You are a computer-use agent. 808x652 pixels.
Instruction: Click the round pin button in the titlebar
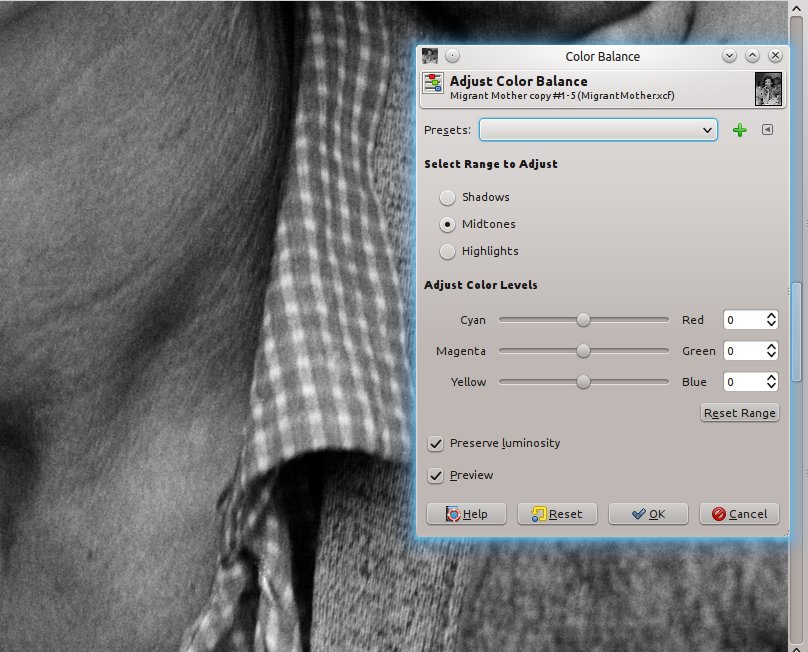[x=452, y=56]
